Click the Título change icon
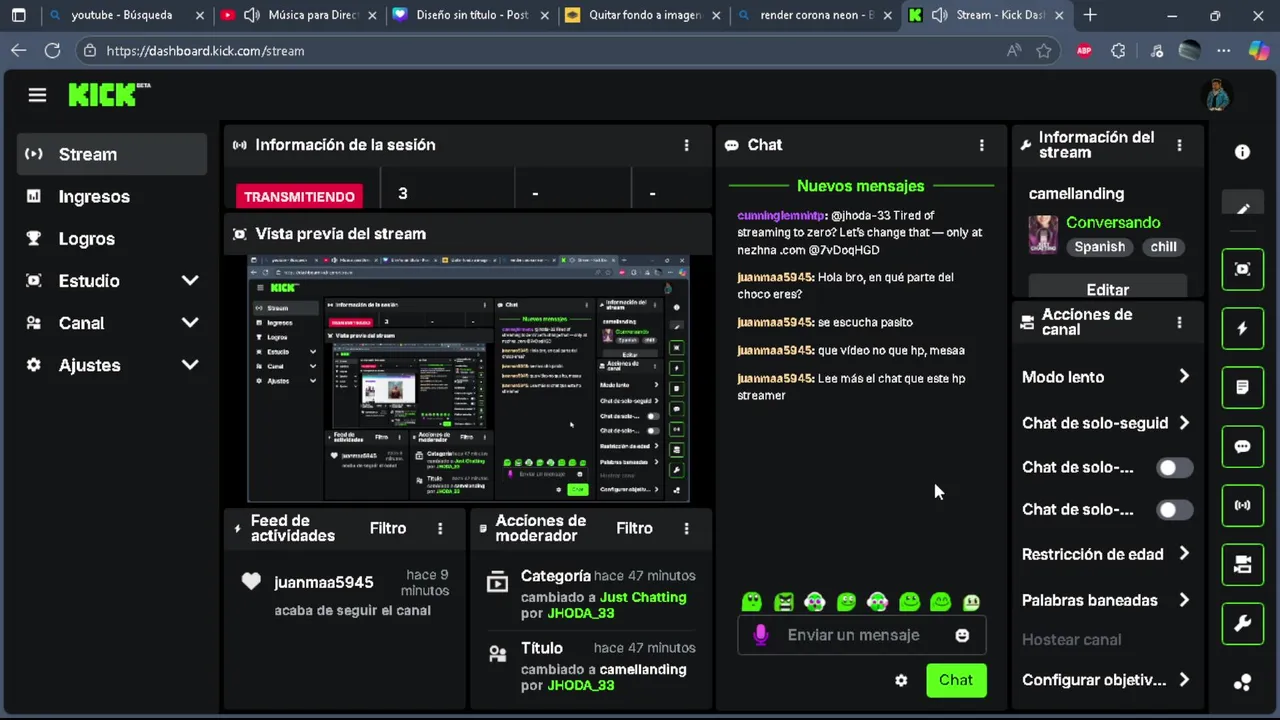The width and height of the screenshot is (1280, 720). pos(497,654)
